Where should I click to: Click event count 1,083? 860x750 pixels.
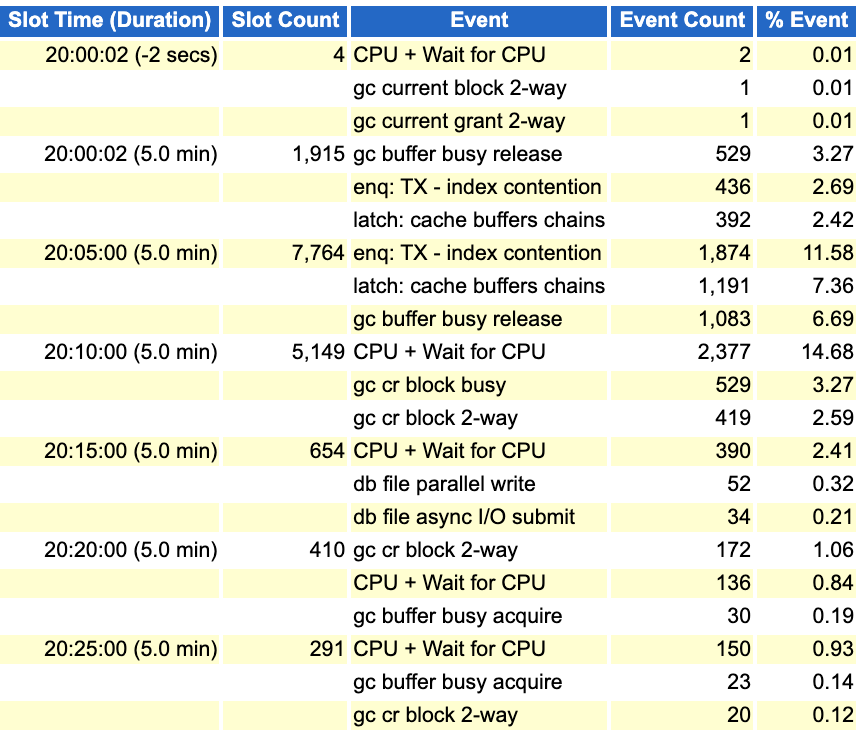[724, 319]
